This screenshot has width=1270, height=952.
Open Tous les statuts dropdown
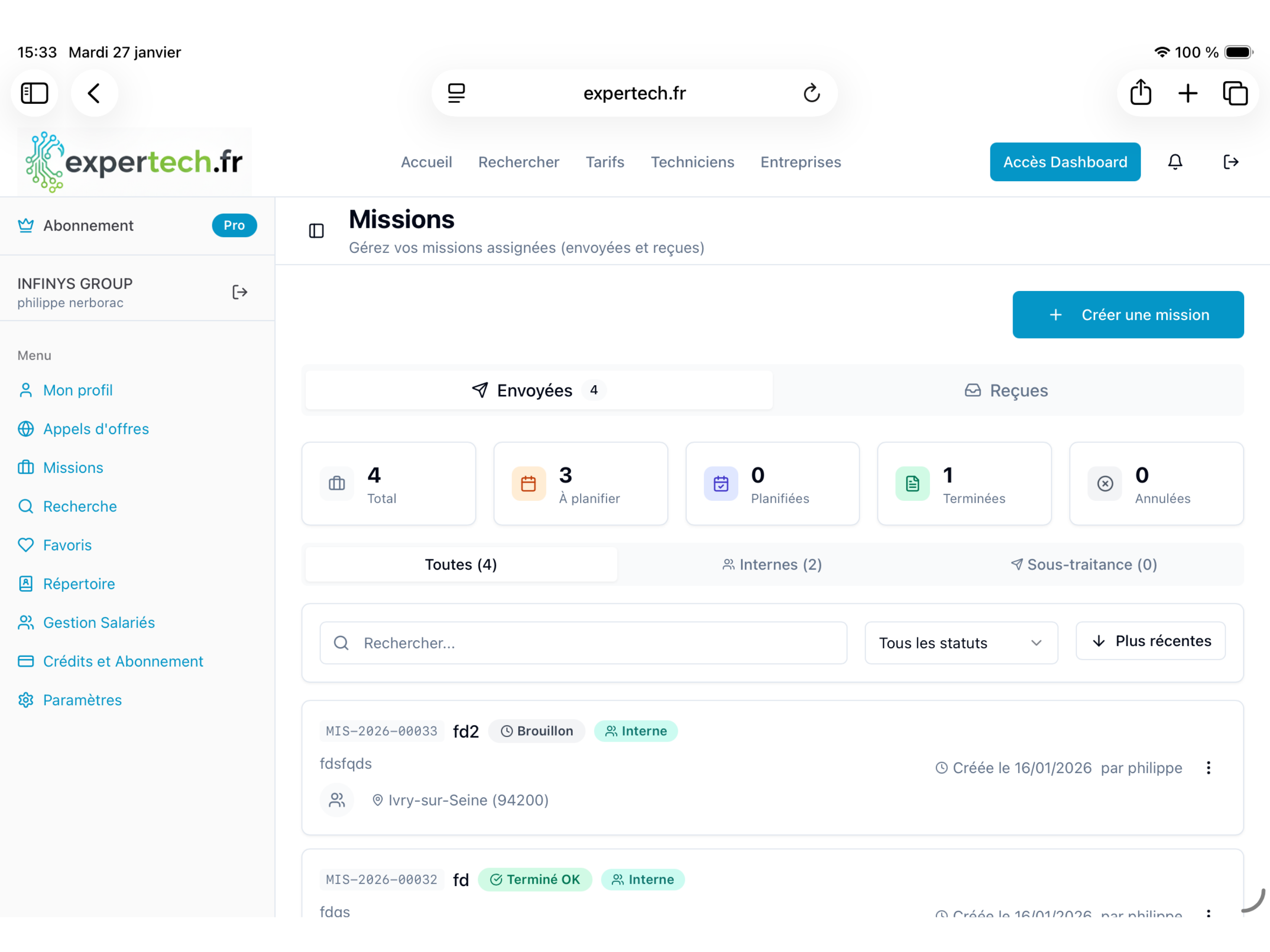[961, 643]
